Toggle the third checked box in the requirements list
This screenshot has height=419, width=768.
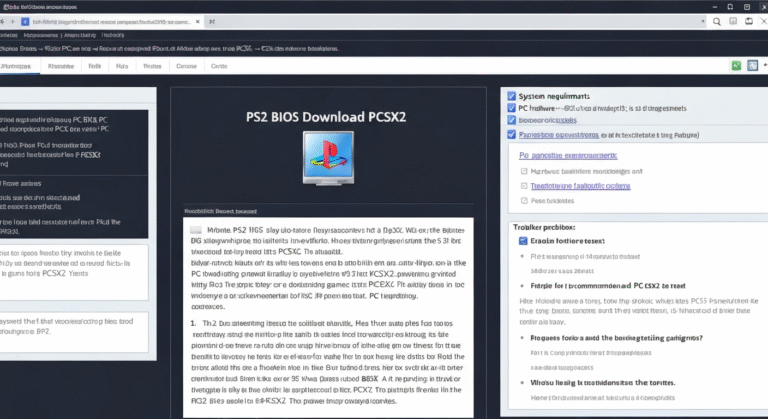(x=511, y=120)
